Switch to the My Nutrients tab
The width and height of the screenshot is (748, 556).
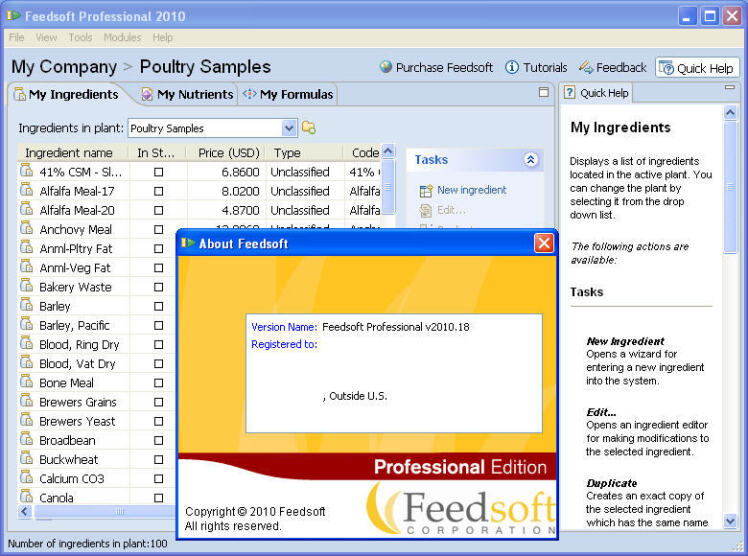click(187, 95)
